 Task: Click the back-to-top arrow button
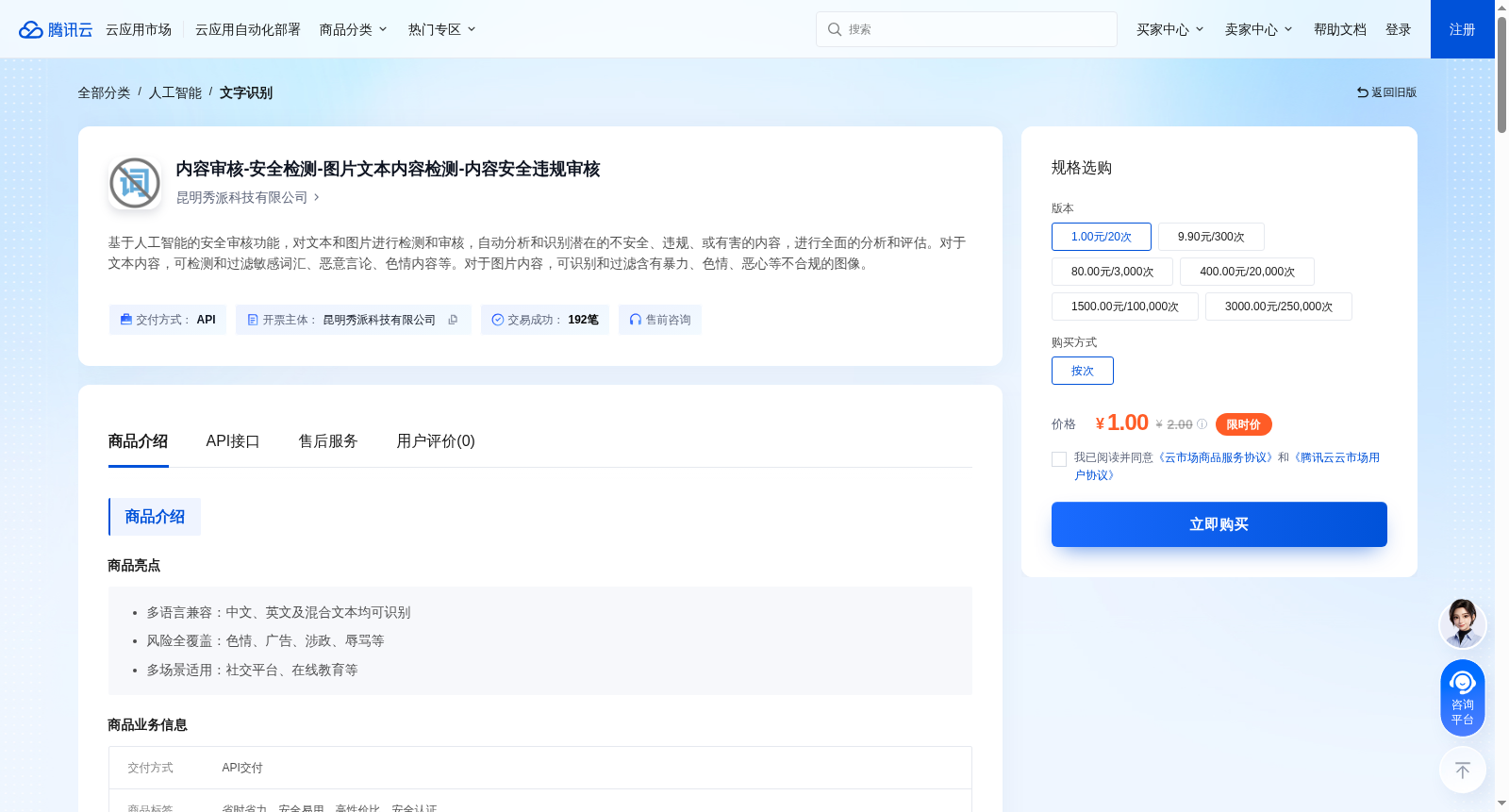click(1463, 771)
